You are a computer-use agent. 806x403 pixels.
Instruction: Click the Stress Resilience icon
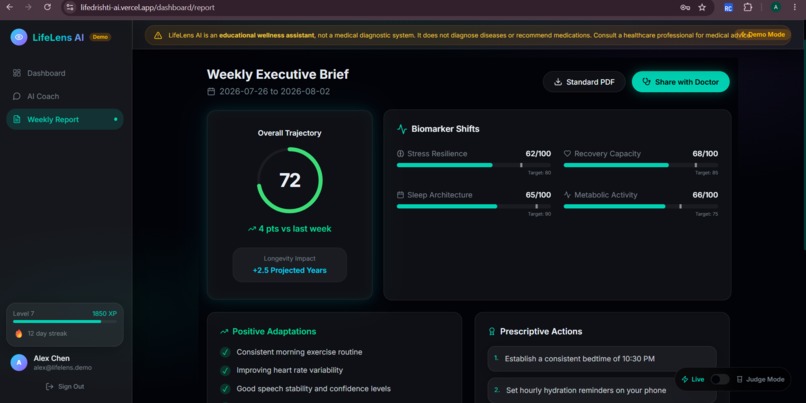pyautogui.click(x=400, y=154)
